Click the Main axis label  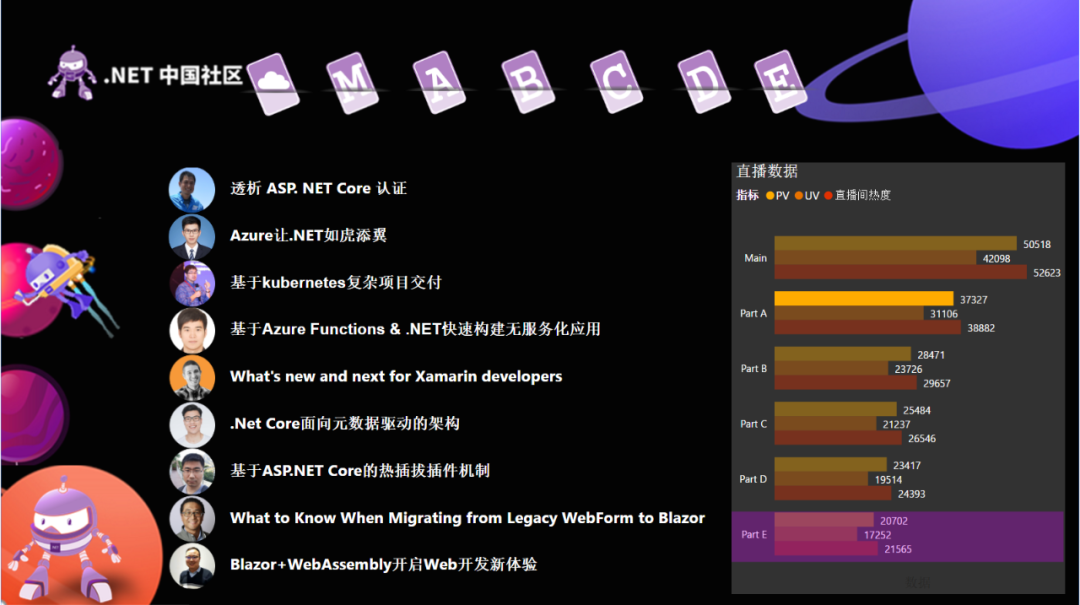(x=756, y=258)
